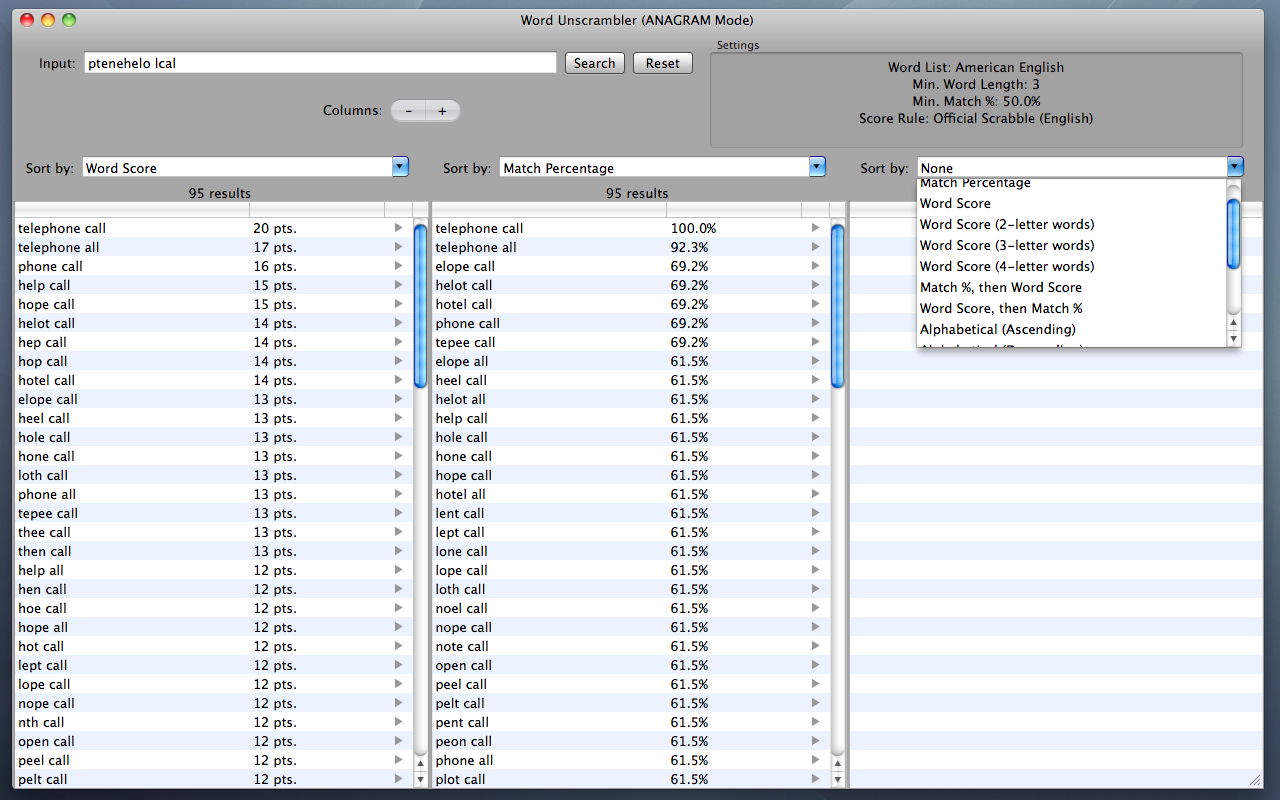
Task: Click the arrow beside "tepee call" 69.2%
Action: click(x=816, y=342)
